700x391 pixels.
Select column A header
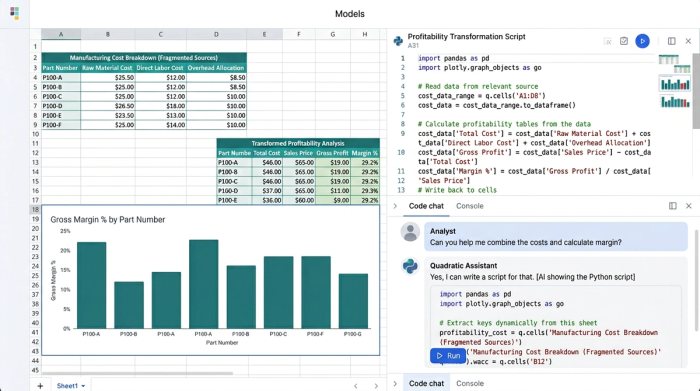click(x=61, y=34)
